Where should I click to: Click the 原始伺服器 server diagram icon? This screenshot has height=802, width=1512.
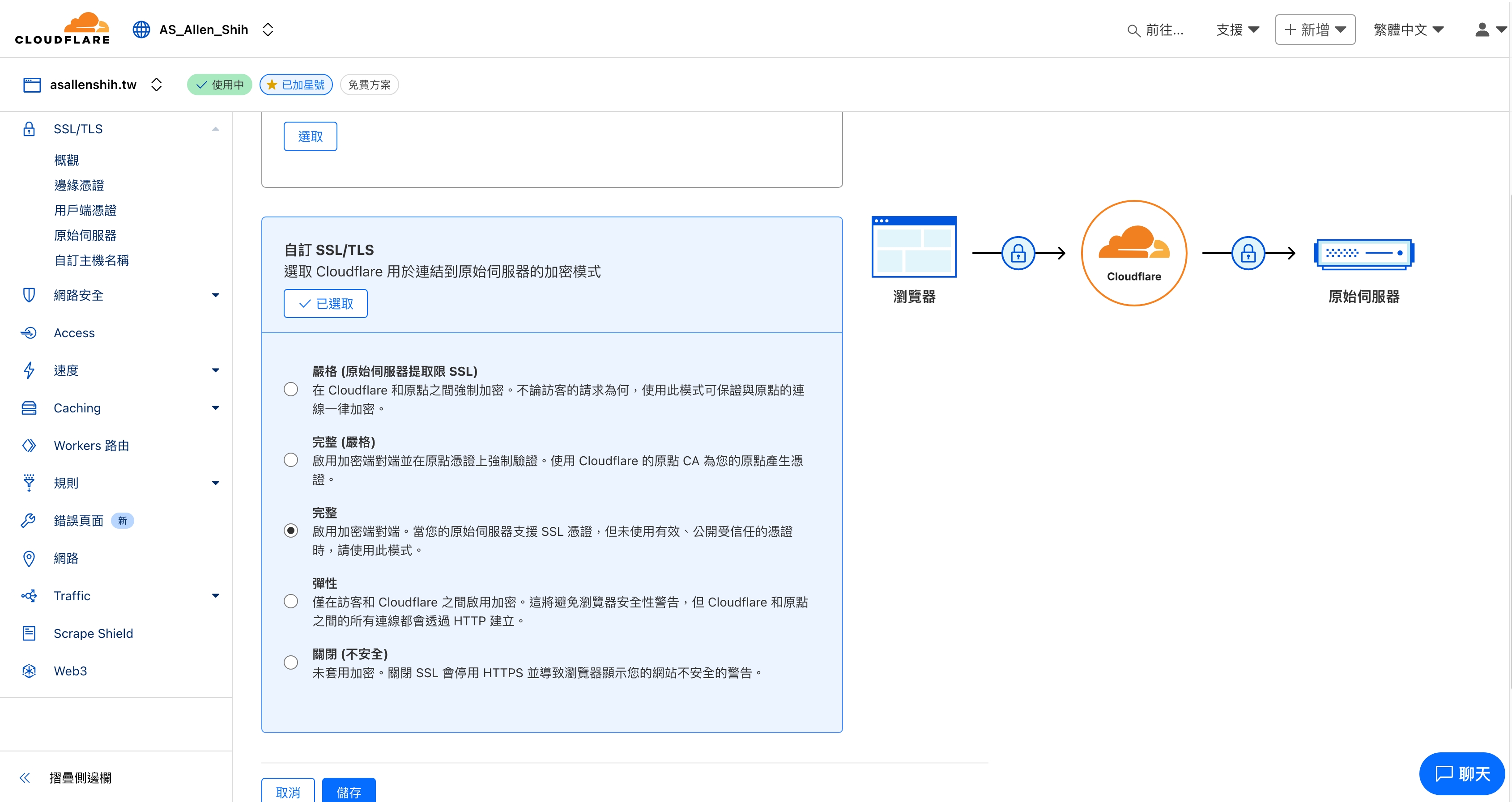point(1363,254)
